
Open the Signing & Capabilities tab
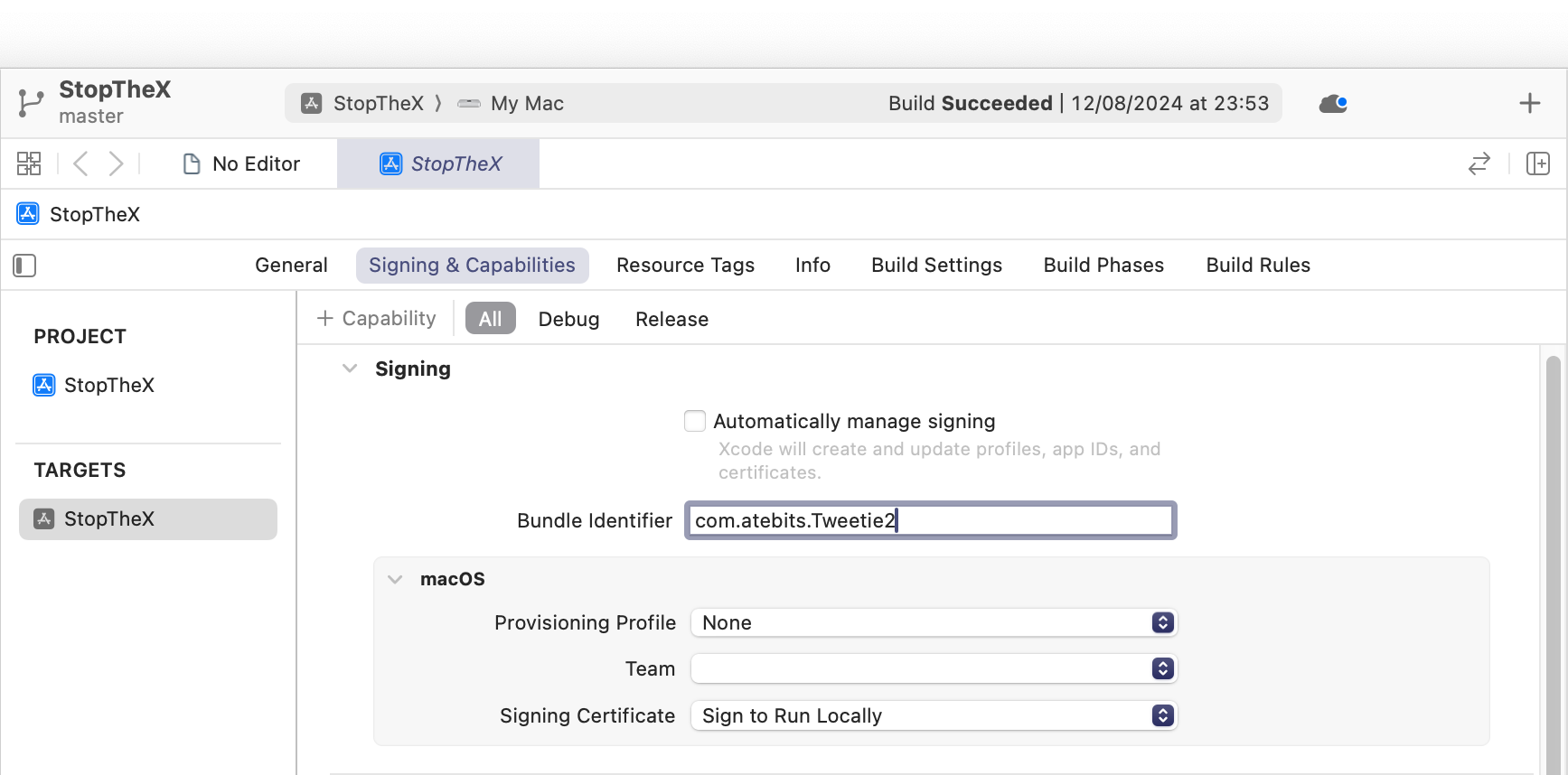(x=472, y=265)
